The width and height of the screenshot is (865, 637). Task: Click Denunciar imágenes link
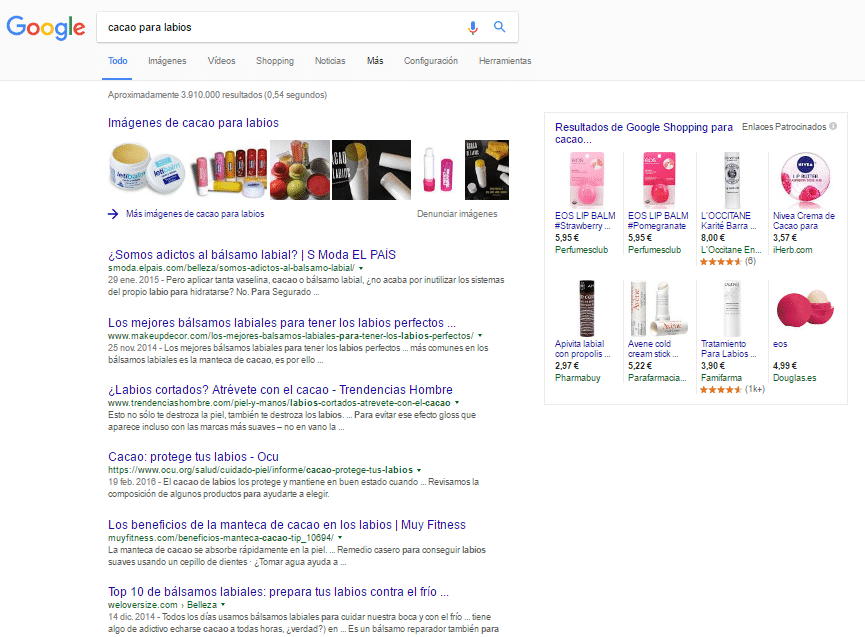click(x=457, y=214)
